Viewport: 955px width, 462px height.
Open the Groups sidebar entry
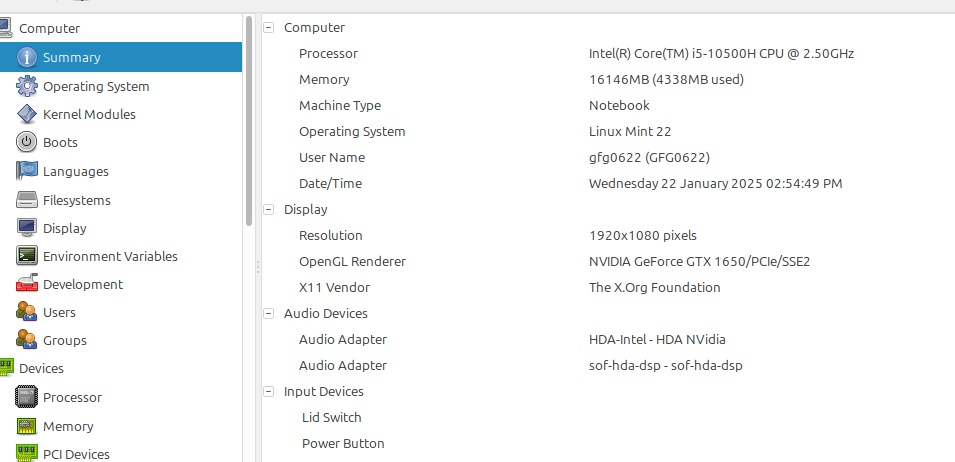point(64,340)
